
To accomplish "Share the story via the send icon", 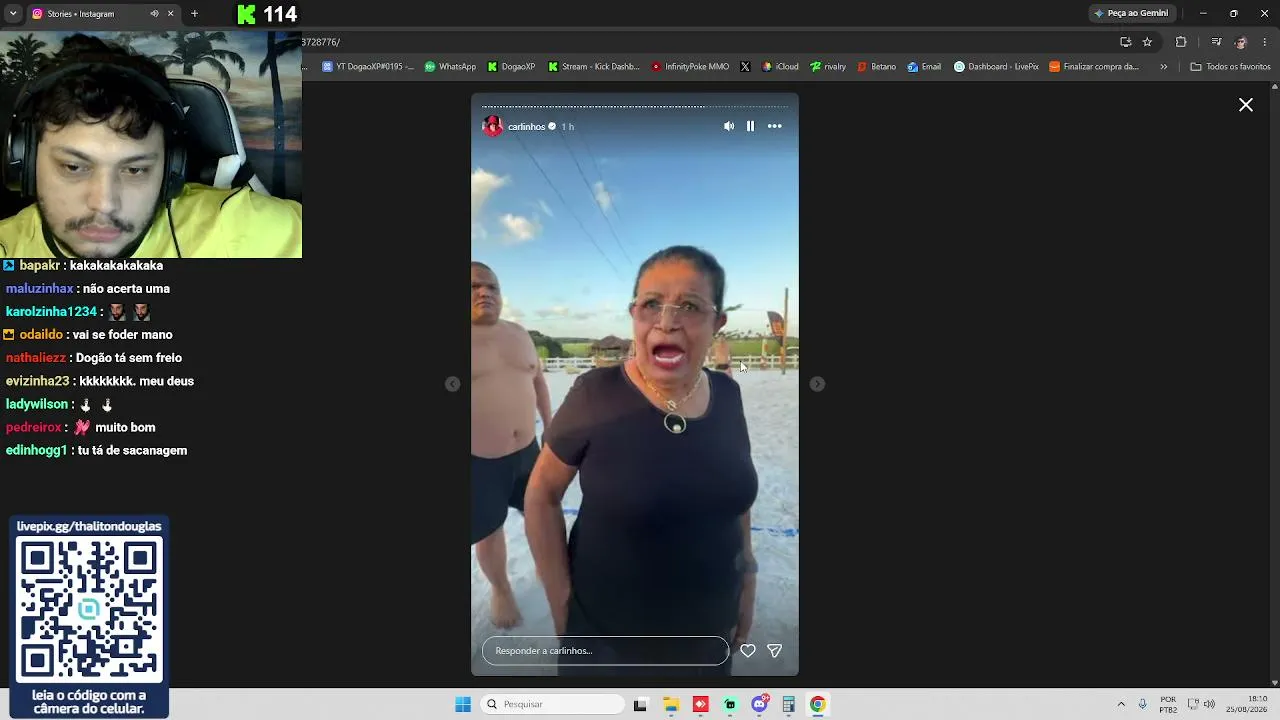I will coord(774,650).
